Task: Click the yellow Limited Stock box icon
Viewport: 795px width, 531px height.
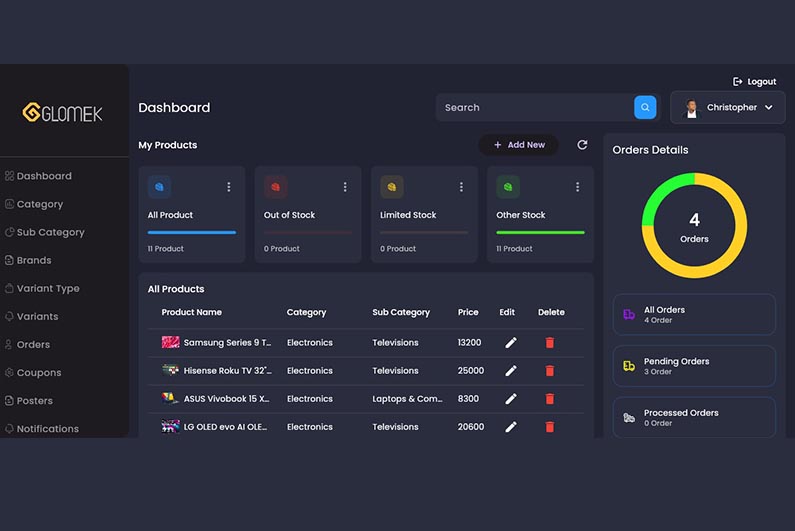Action: (391, 187)
